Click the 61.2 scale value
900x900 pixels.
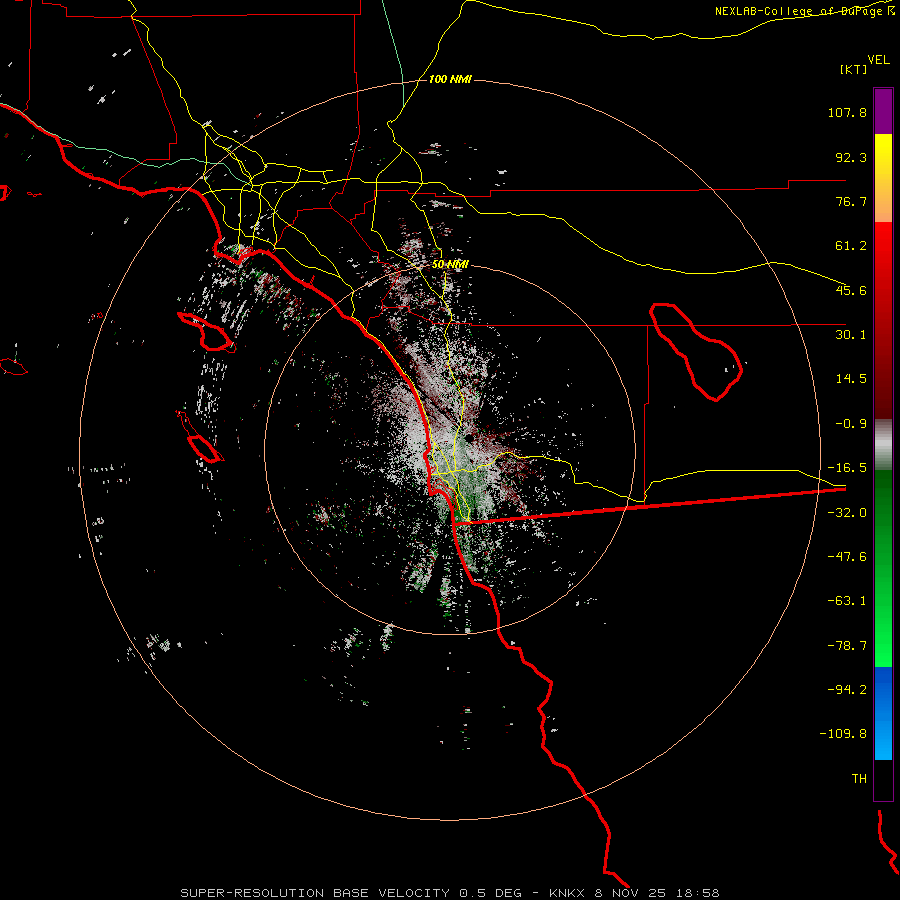click(851, 246)
